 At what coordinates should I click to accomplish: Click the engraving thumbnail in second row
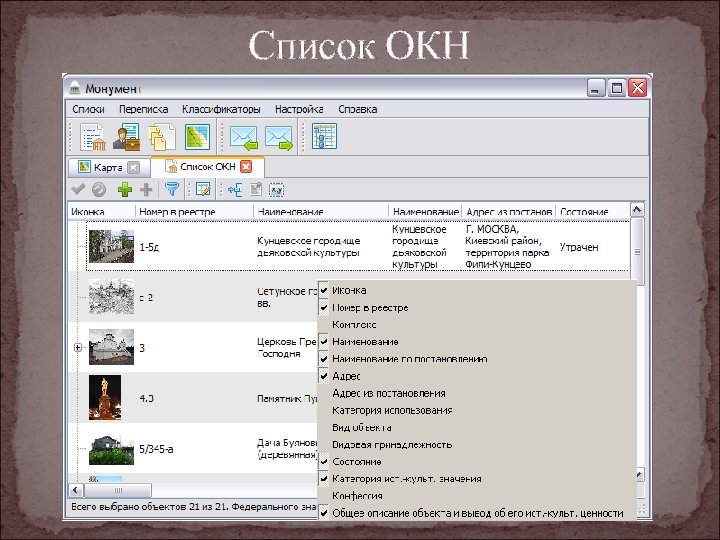tap(111, 297)
